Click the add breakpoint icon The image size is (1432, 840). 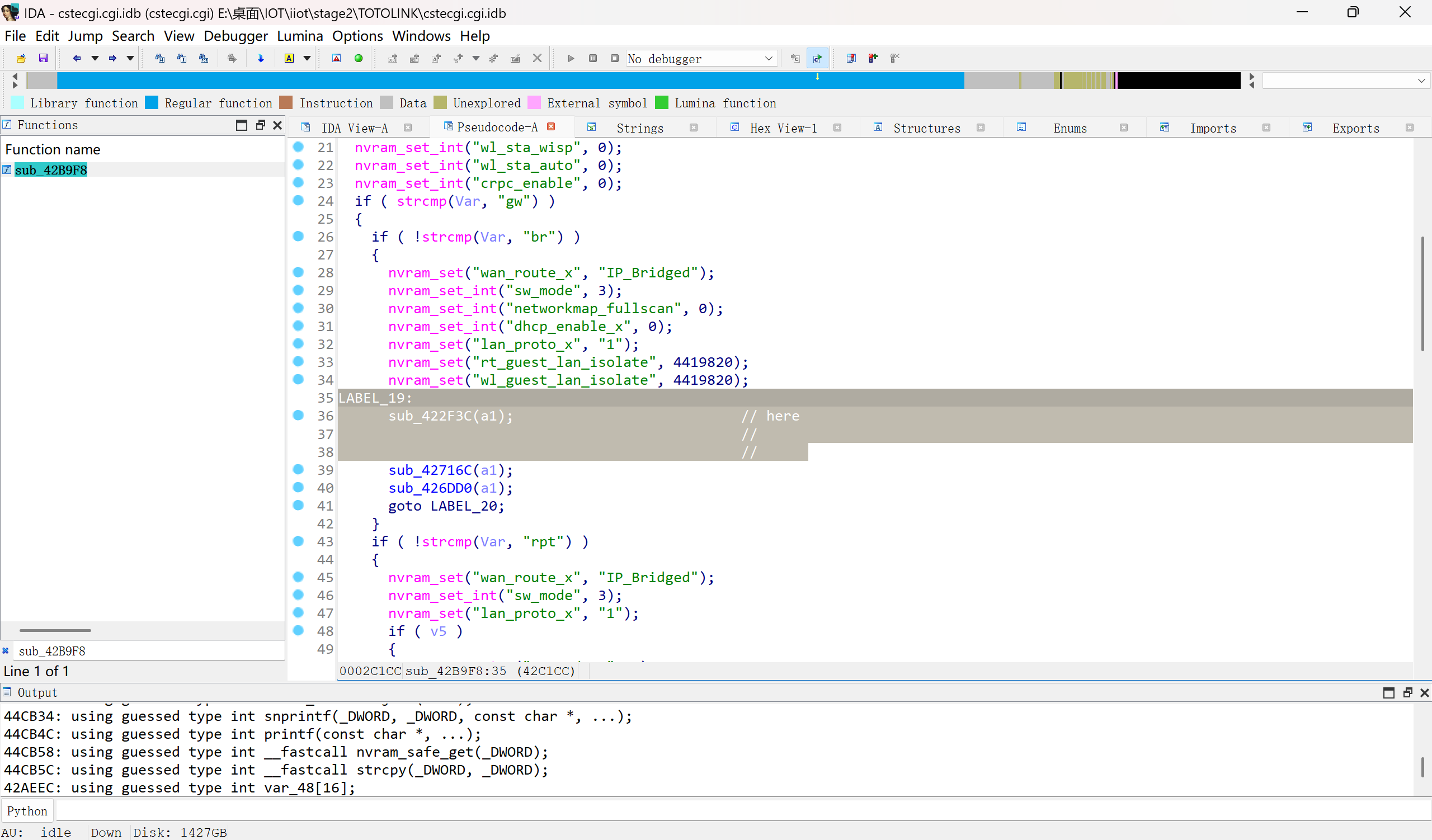click(873, 58)
